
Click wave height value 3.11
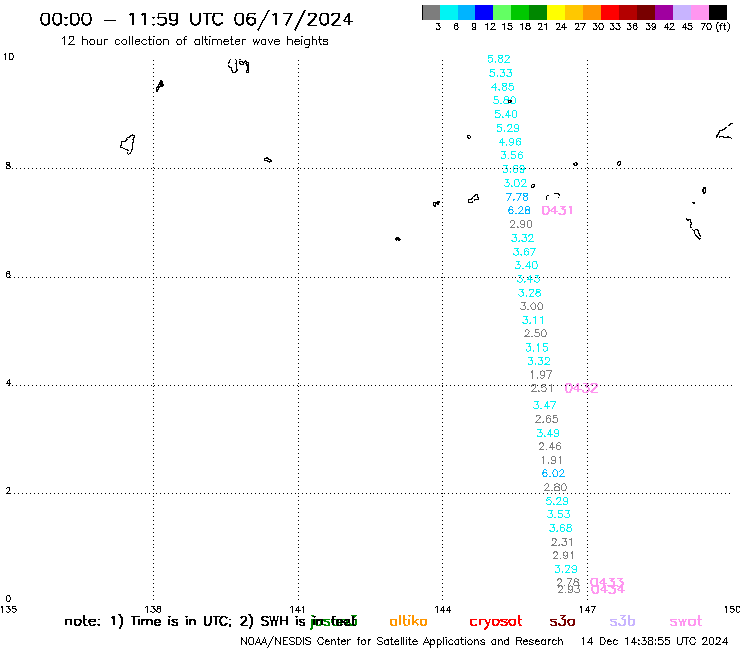pos(533,320)
